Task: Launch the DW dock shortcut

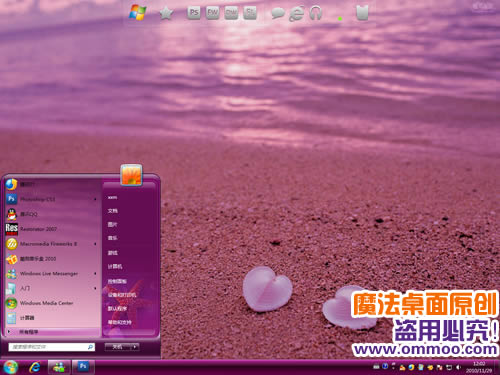Action: 231,13
